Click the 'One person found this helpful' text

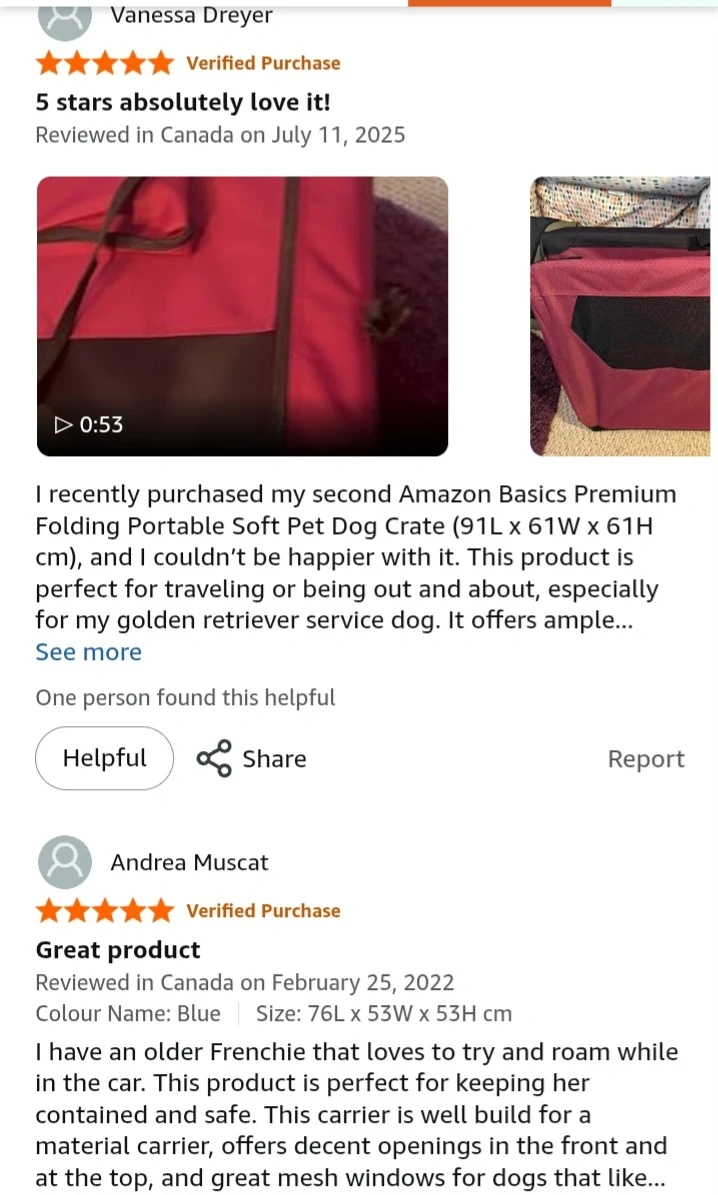click(185, 697)
